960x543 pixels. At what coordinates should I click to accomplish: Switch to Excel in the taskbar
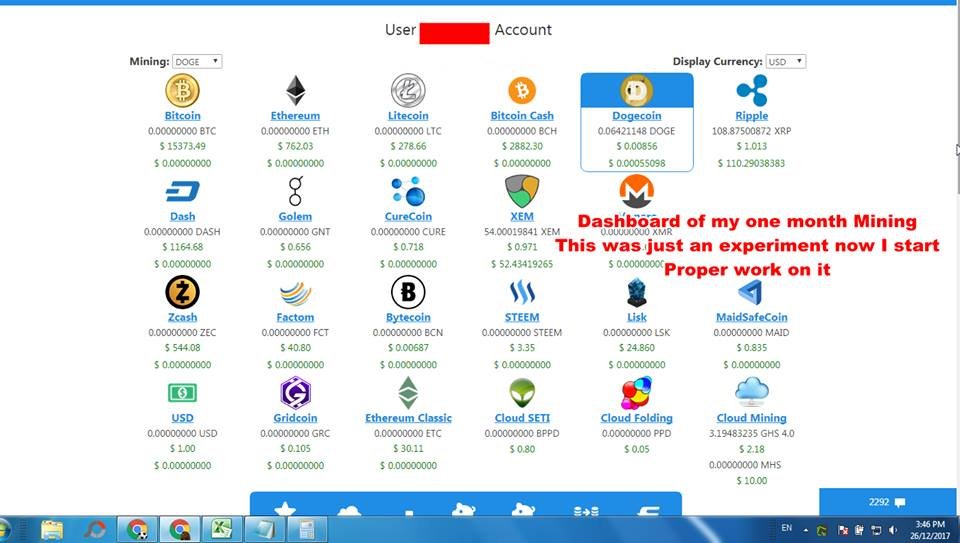[x=221, y=530]
